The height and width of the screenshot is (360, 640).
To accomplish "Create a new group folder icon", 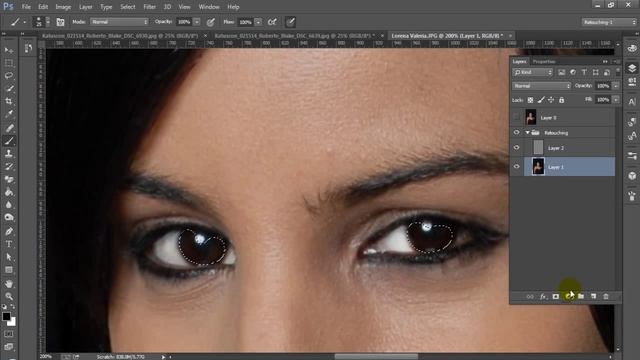I will 581,296.
